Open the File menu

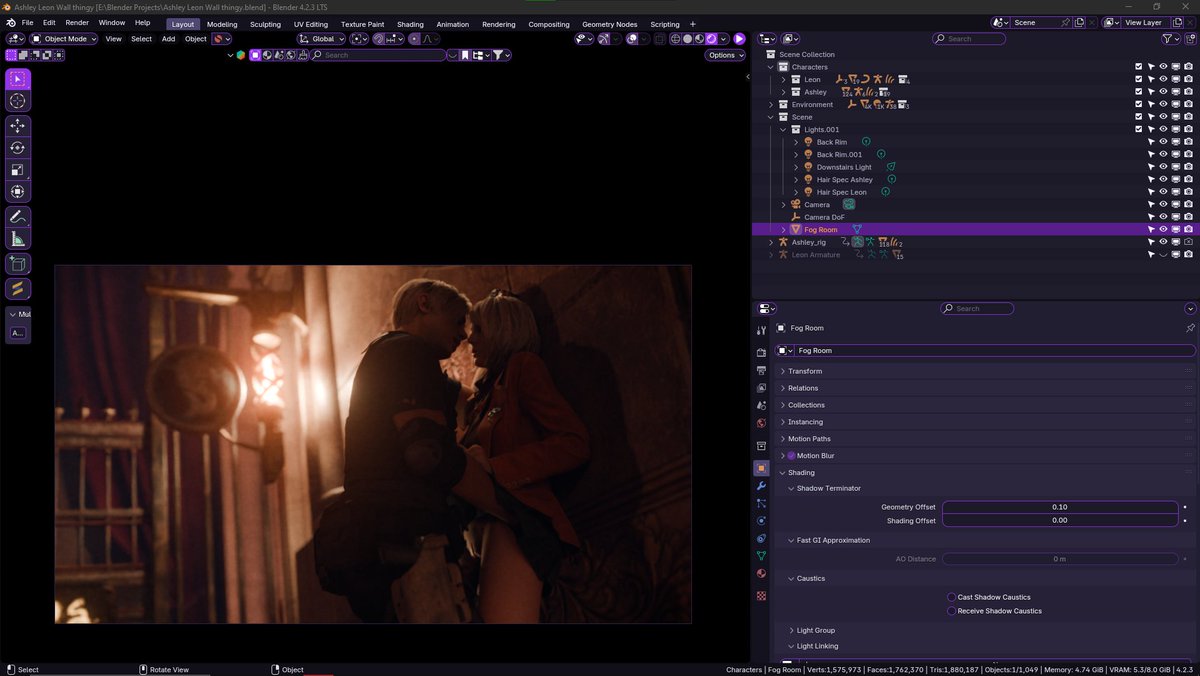tap(27, 22)
